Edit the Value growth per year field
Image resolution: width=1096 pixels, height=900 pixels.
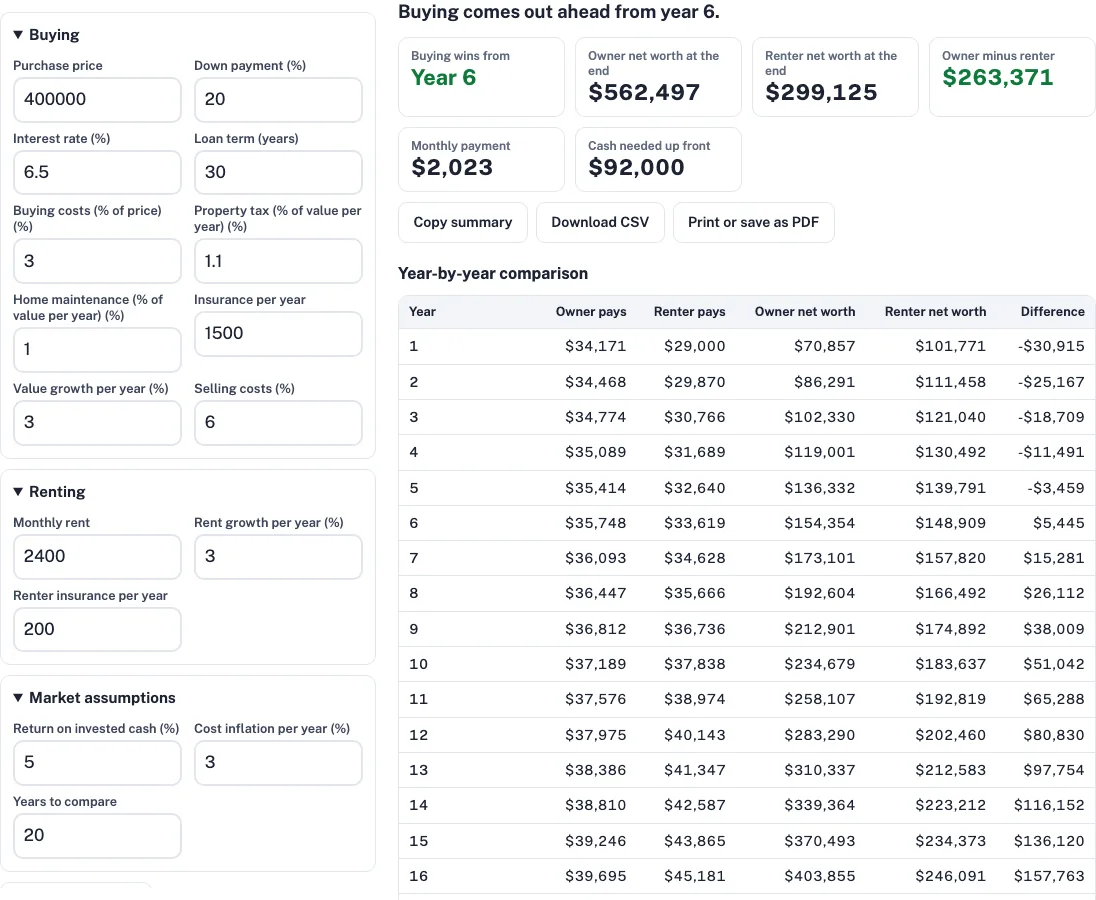pos(97,422)
